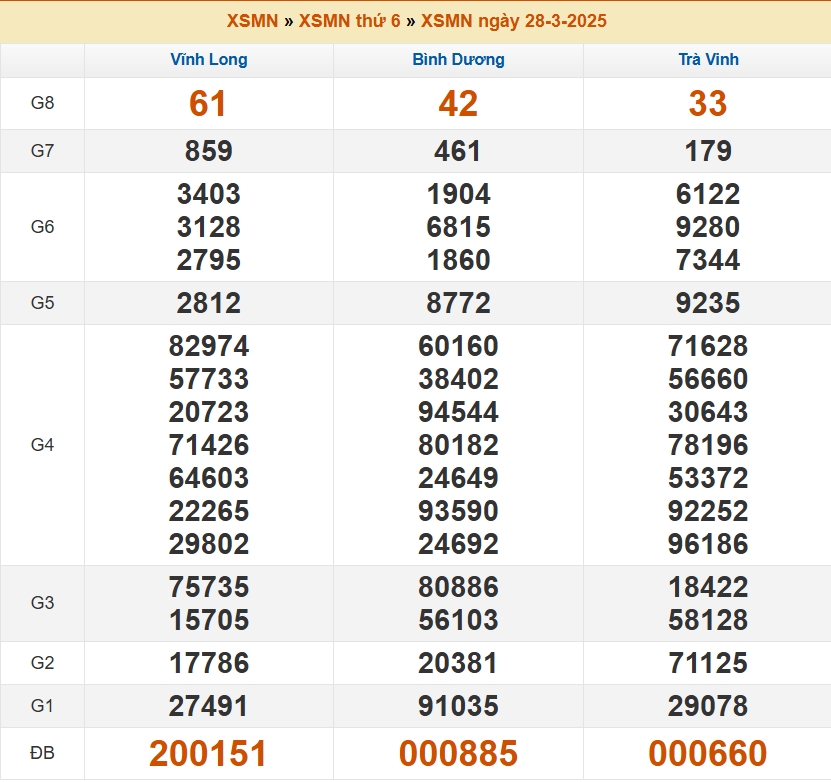Viewport: 831px width, 782px height.
Task: Click G4 number 71426
Action: coord(209,445)
